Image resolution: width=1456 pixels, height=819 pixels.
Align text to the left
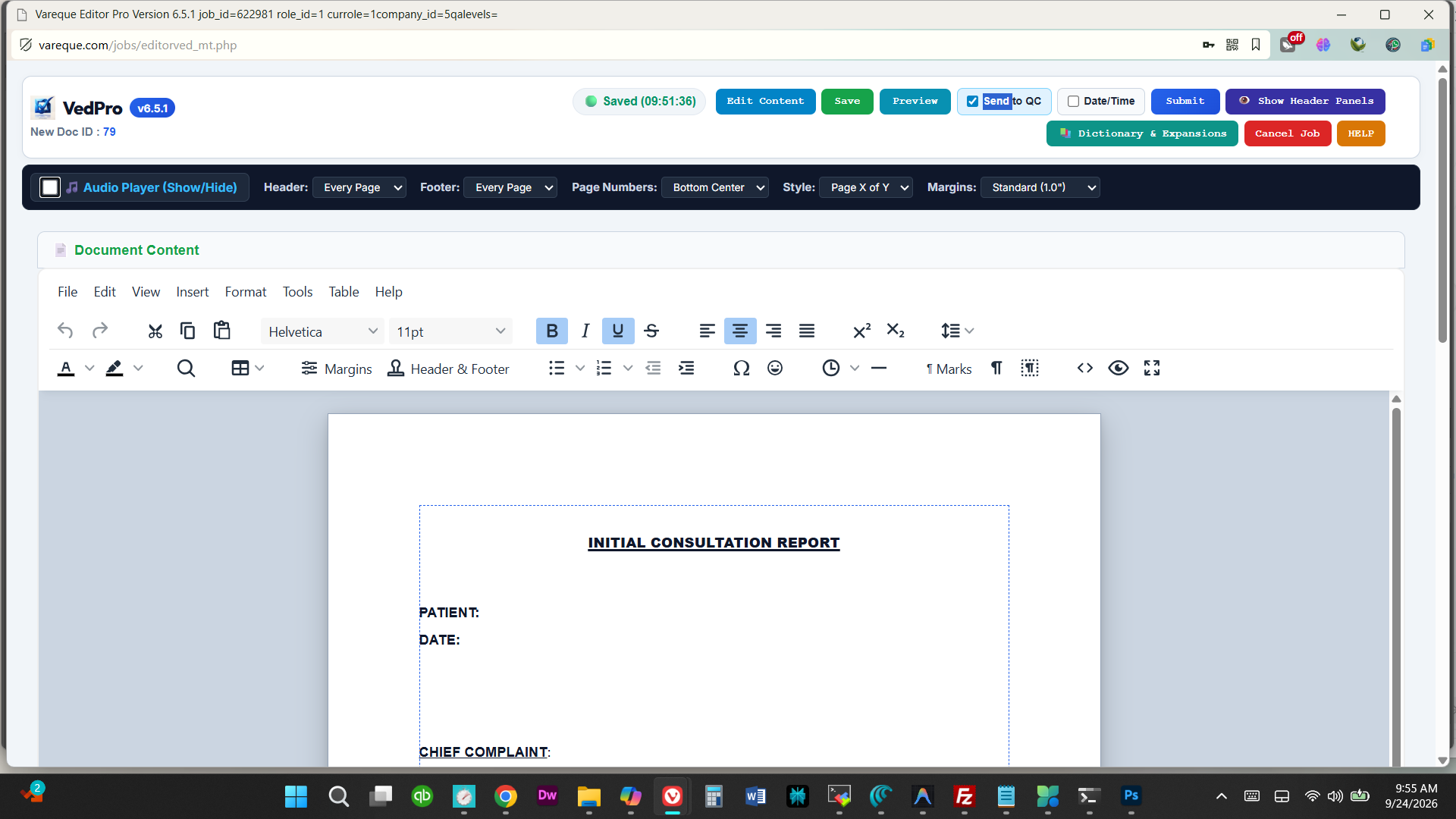707,331
